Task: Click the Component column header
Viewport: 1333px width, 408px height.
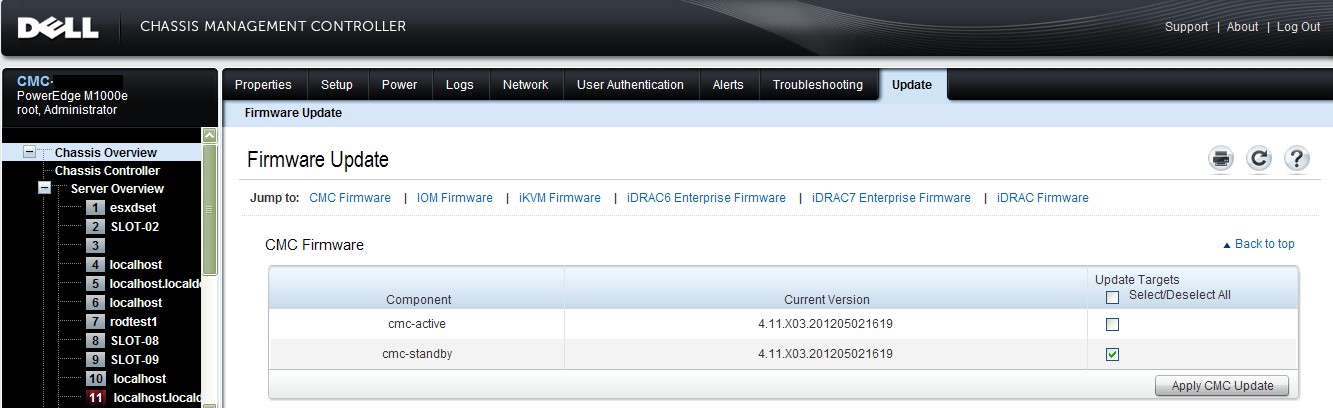Action: [x=419, y=300]
